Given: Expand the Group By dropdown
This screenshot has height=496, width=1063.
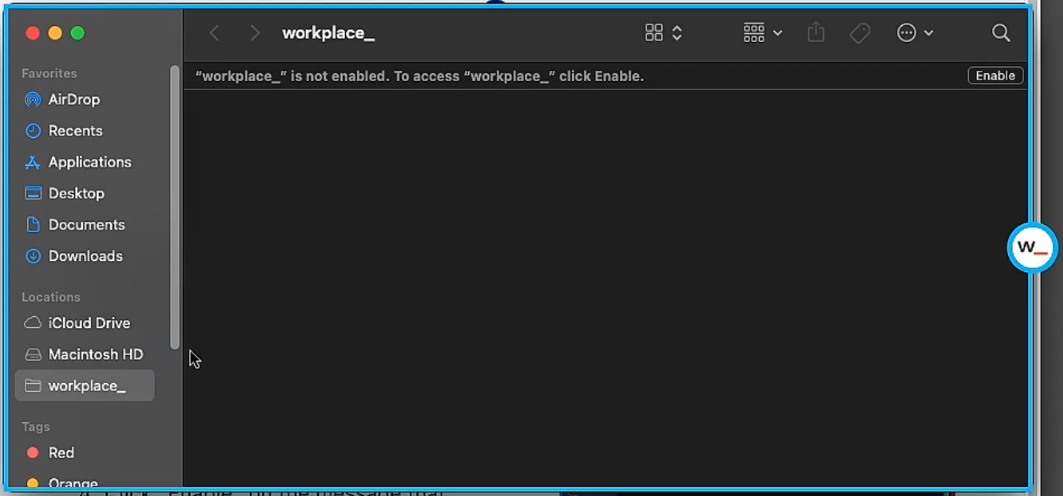Looking at the screenshot, I should (762, 33).
